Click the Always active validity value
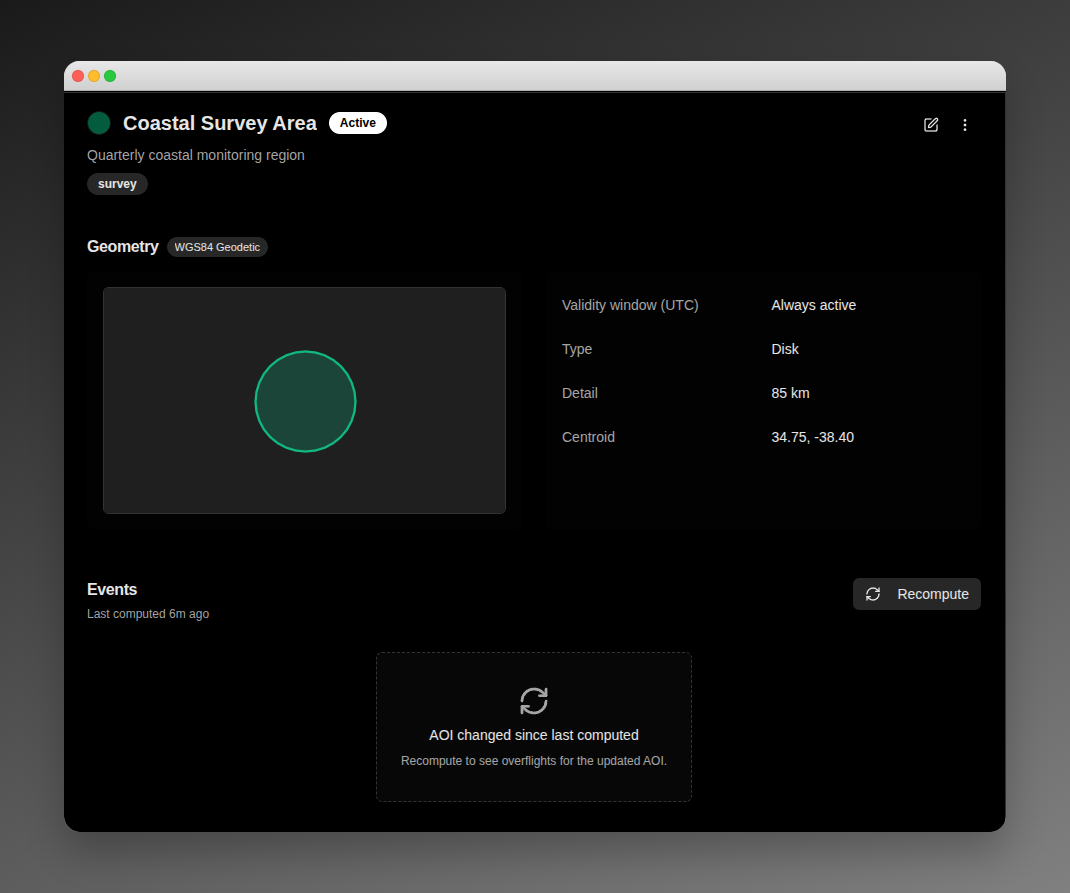The width and height of the screenshot is (1070, 893). tap(813, 306)
